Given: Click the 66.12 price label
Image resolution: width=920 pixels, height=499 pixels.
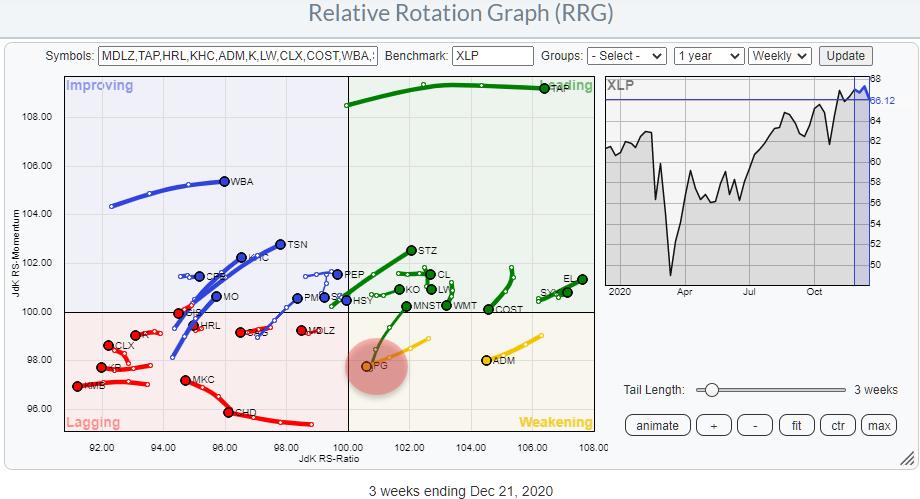Looking at the screenshot, I should pos(882,100).
